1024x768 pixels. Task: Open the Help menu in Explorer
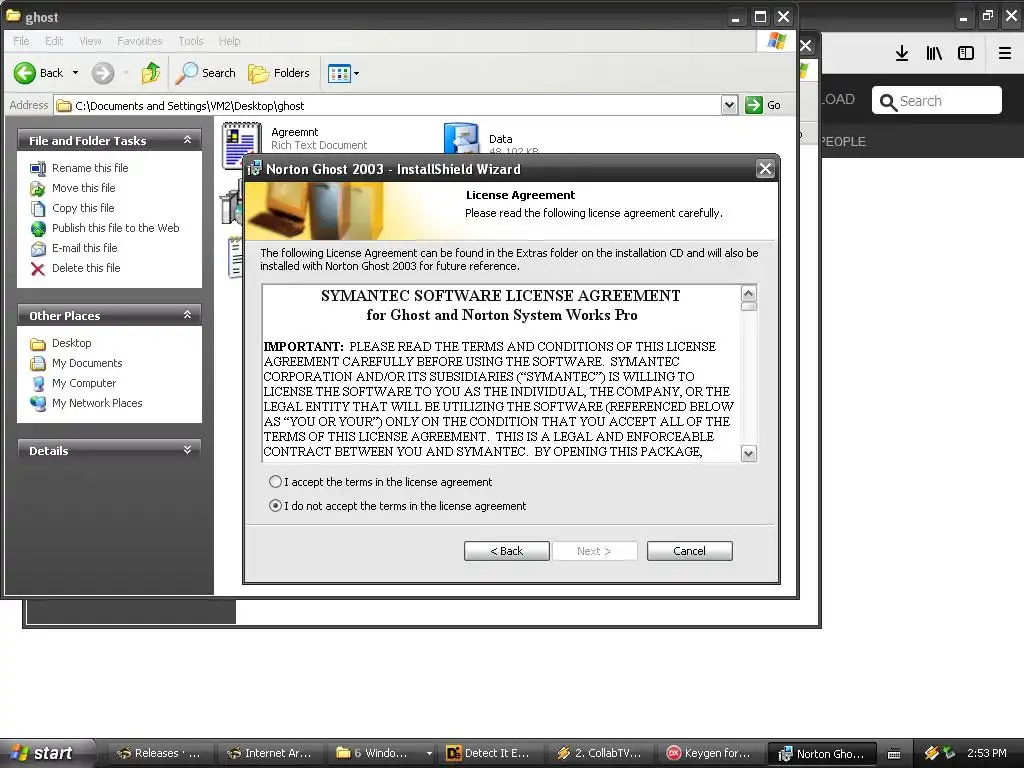pyautogui.click(x=229, y=41)
